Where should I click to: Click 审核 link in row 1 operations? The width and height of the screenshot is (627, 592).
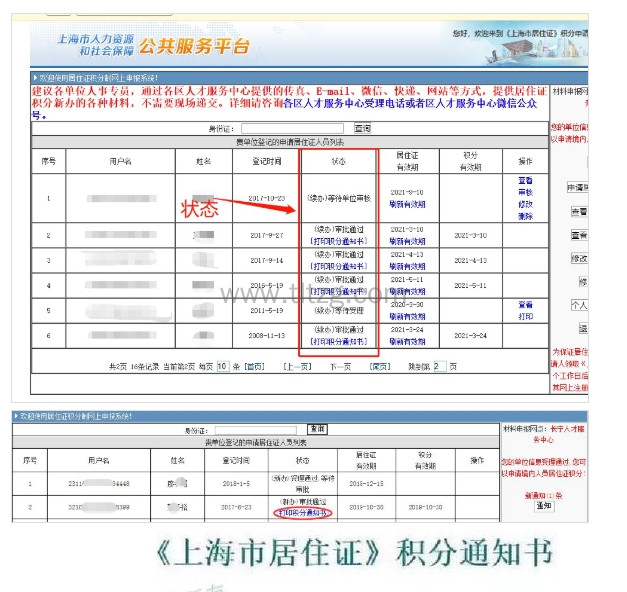525,191
